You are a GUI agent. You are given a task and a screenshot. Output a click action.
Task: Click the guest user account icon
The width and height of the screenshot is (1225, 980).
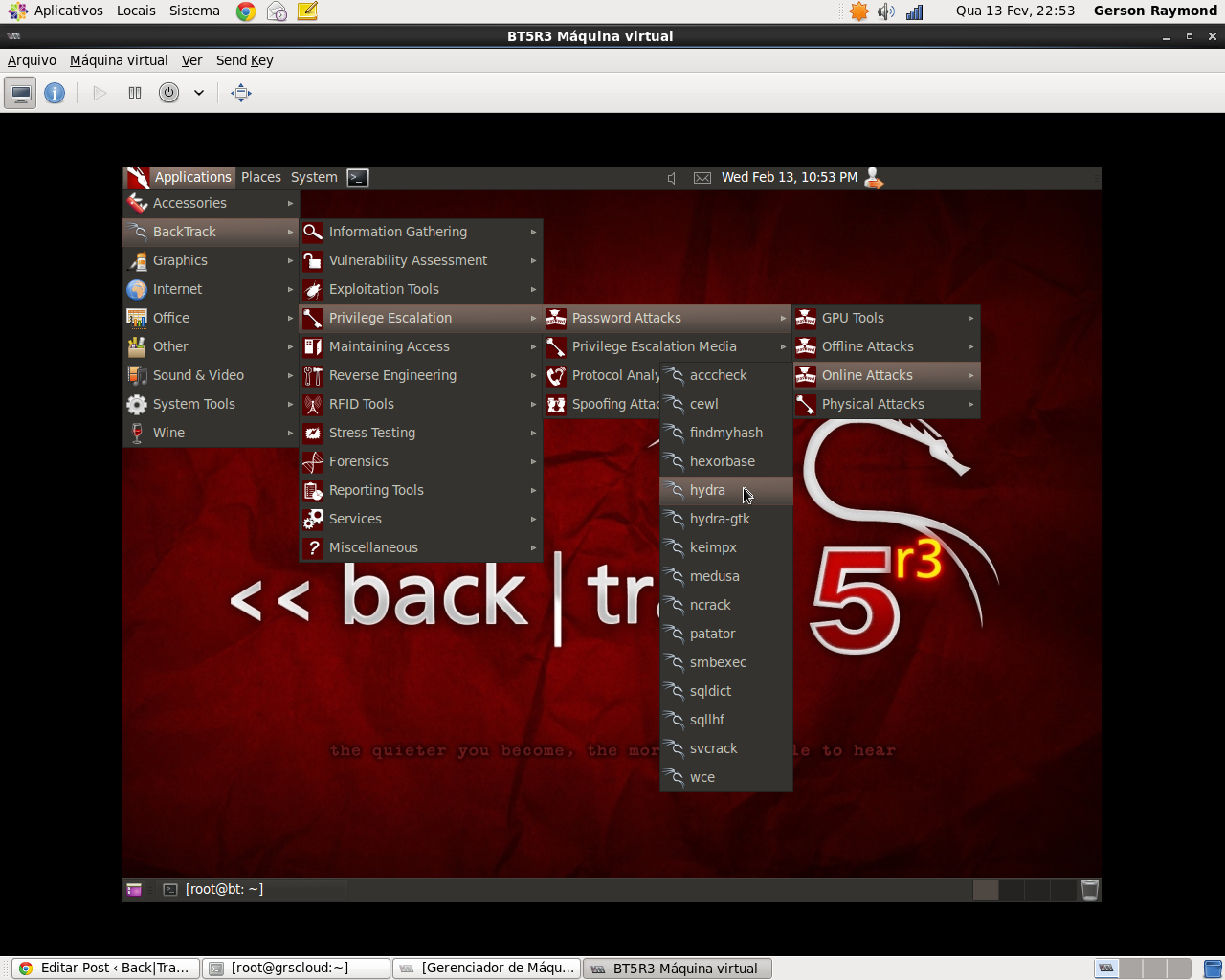click(x=874, y=178)
